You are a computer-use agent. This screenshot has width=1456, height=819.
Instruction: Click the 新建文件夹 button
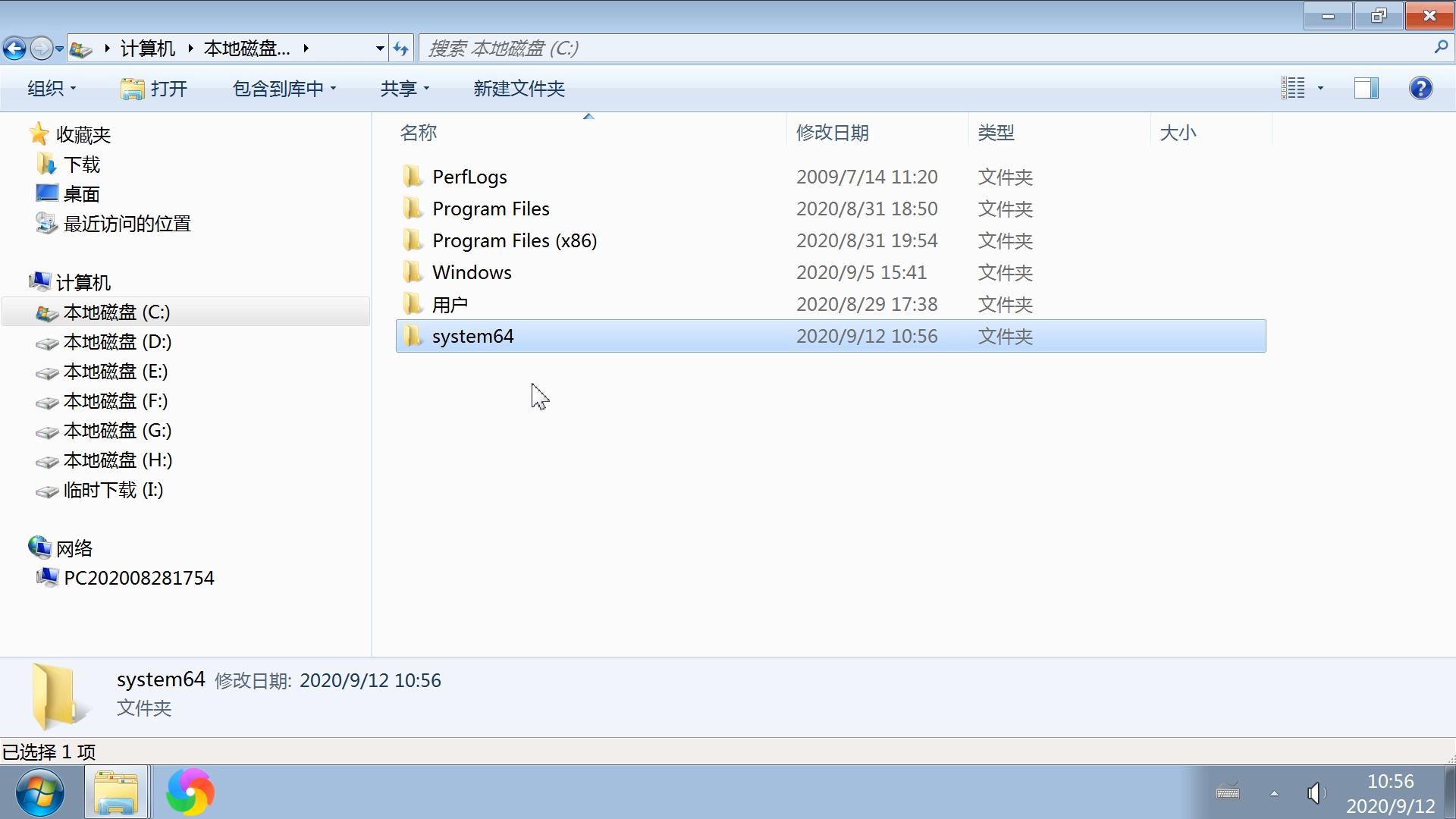pyautogui.click(x=519, y=89)
